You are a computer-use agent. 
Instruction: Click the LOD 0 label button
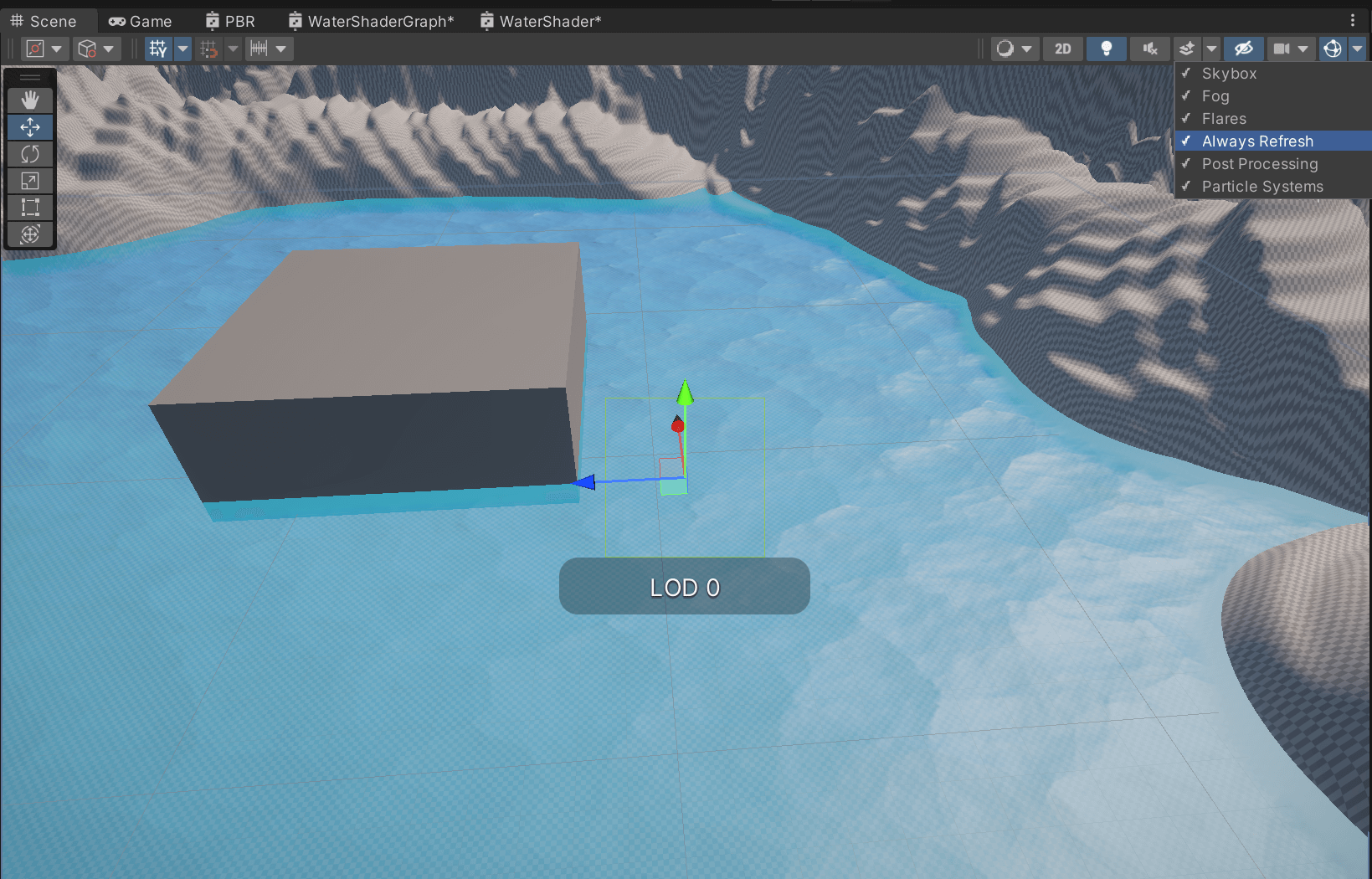coord(684,587)
